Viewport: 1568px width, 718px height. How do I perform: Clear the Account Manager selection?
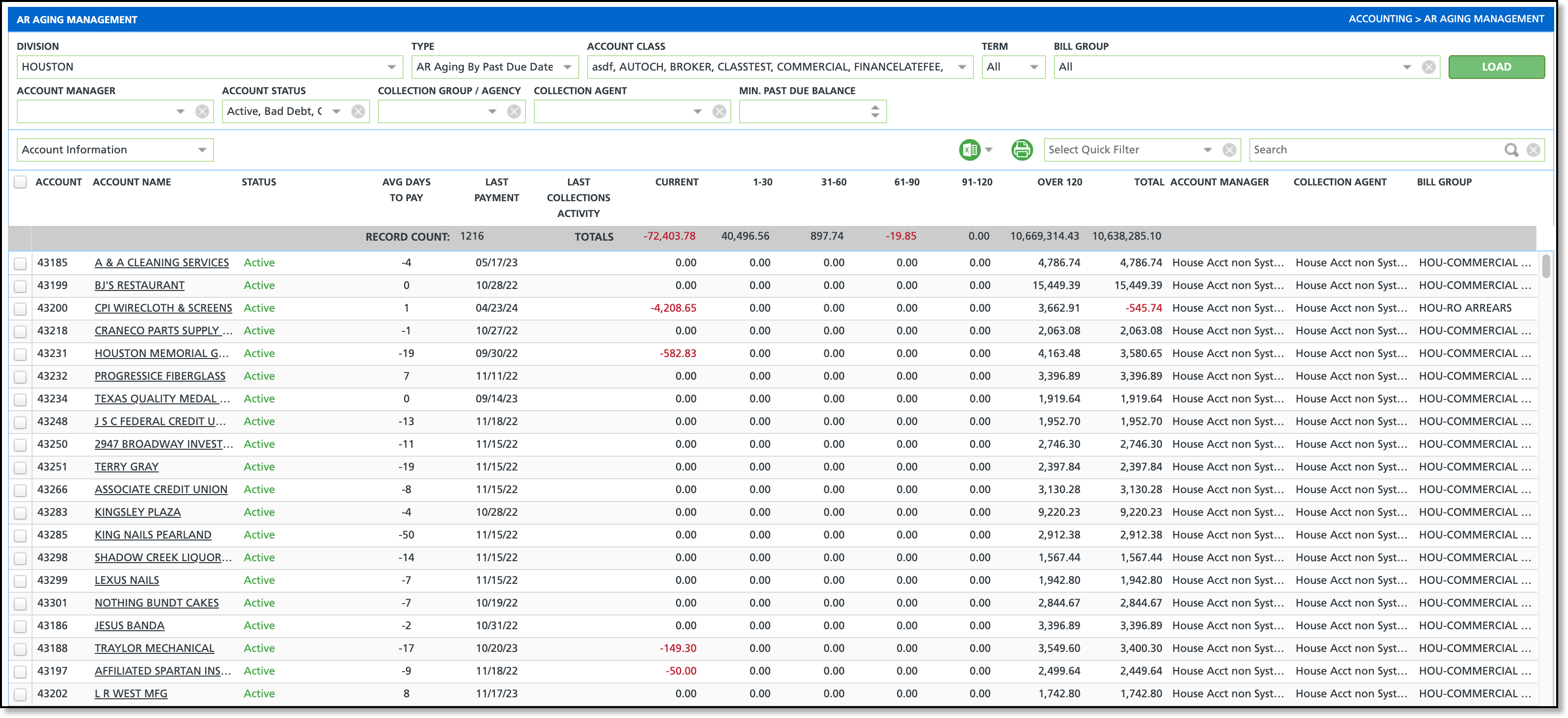pyautogui.click(x=202, y=111)
